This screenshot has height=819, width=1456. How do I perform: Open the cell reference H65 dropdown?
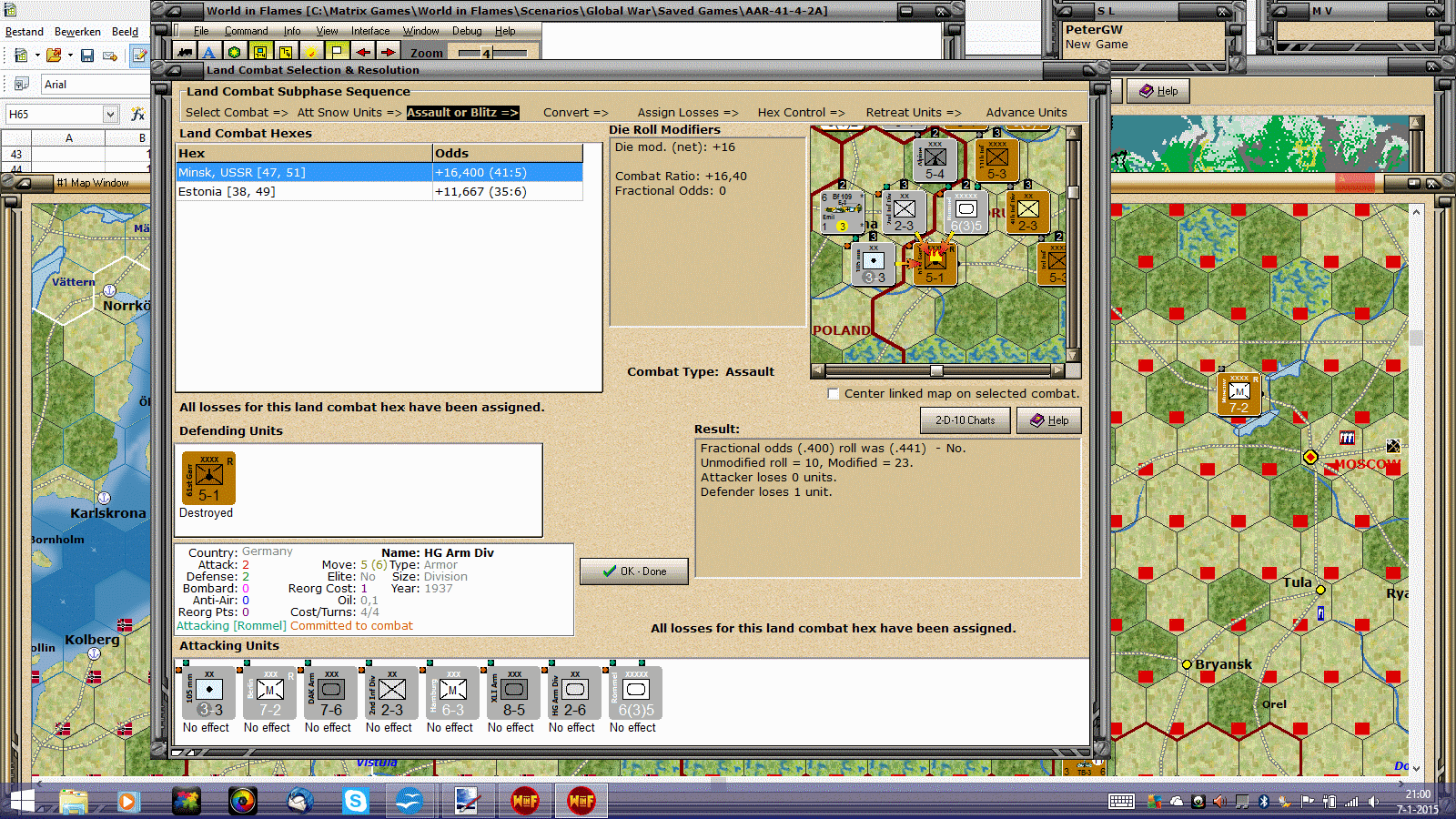coord(110,114)
